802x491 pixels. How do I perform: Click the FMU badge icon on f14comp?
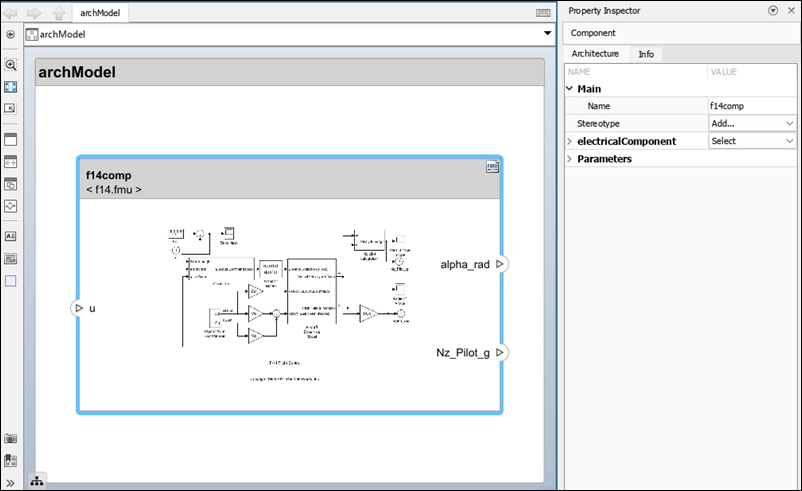coord(492,168)
